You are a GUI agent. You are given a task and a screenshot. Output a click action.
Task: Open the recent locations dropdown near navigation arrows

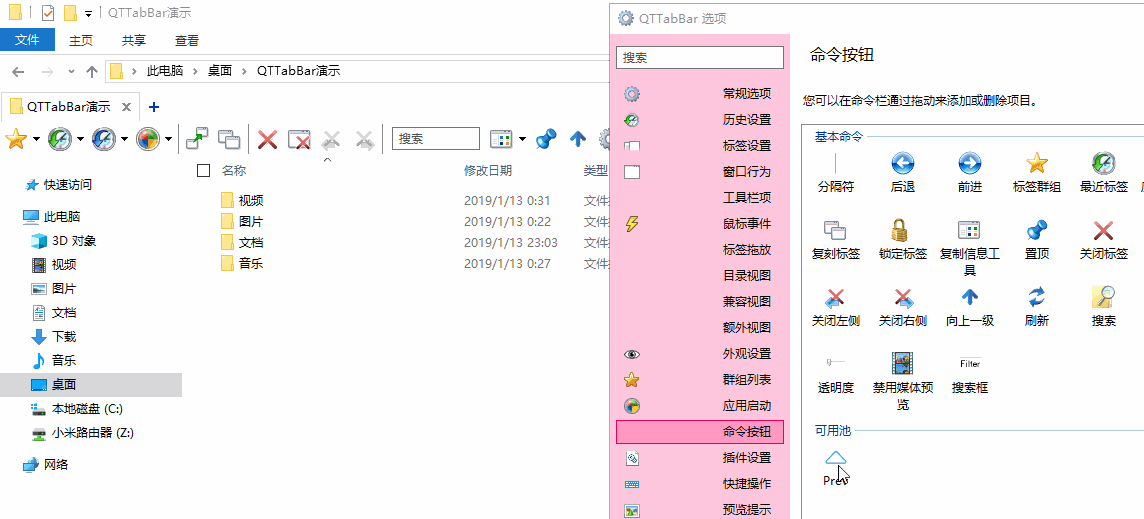click(x=71, y=72)
